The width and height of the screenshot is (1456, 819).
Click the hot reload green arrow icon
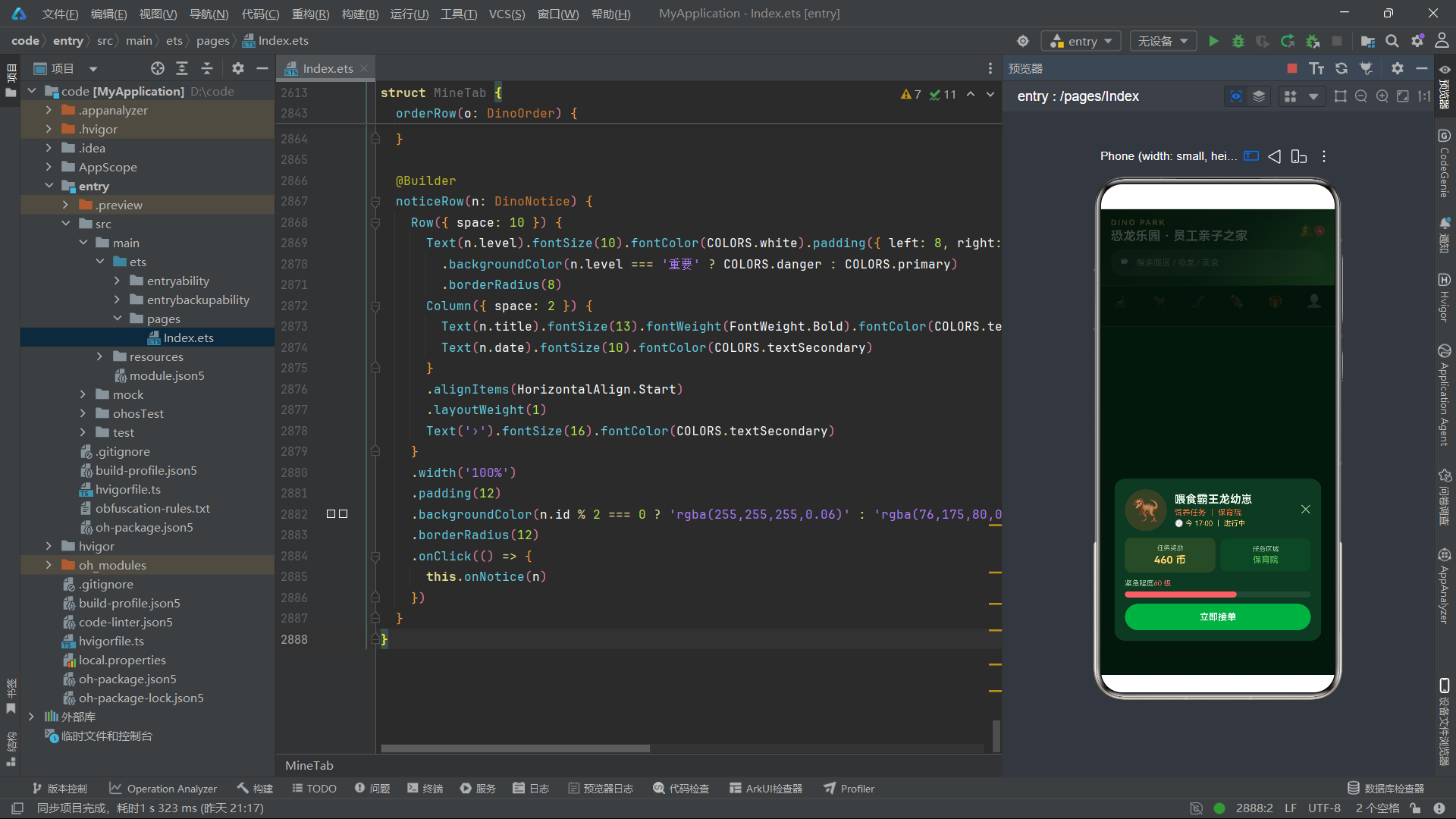tap(1287, 41)
